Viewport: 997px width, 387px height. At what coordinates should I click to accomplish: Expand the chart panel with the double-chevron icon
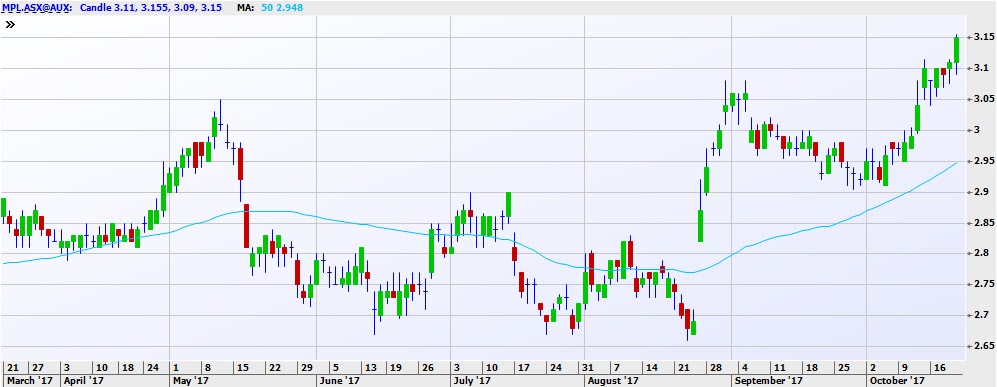(x=10, y=25)
